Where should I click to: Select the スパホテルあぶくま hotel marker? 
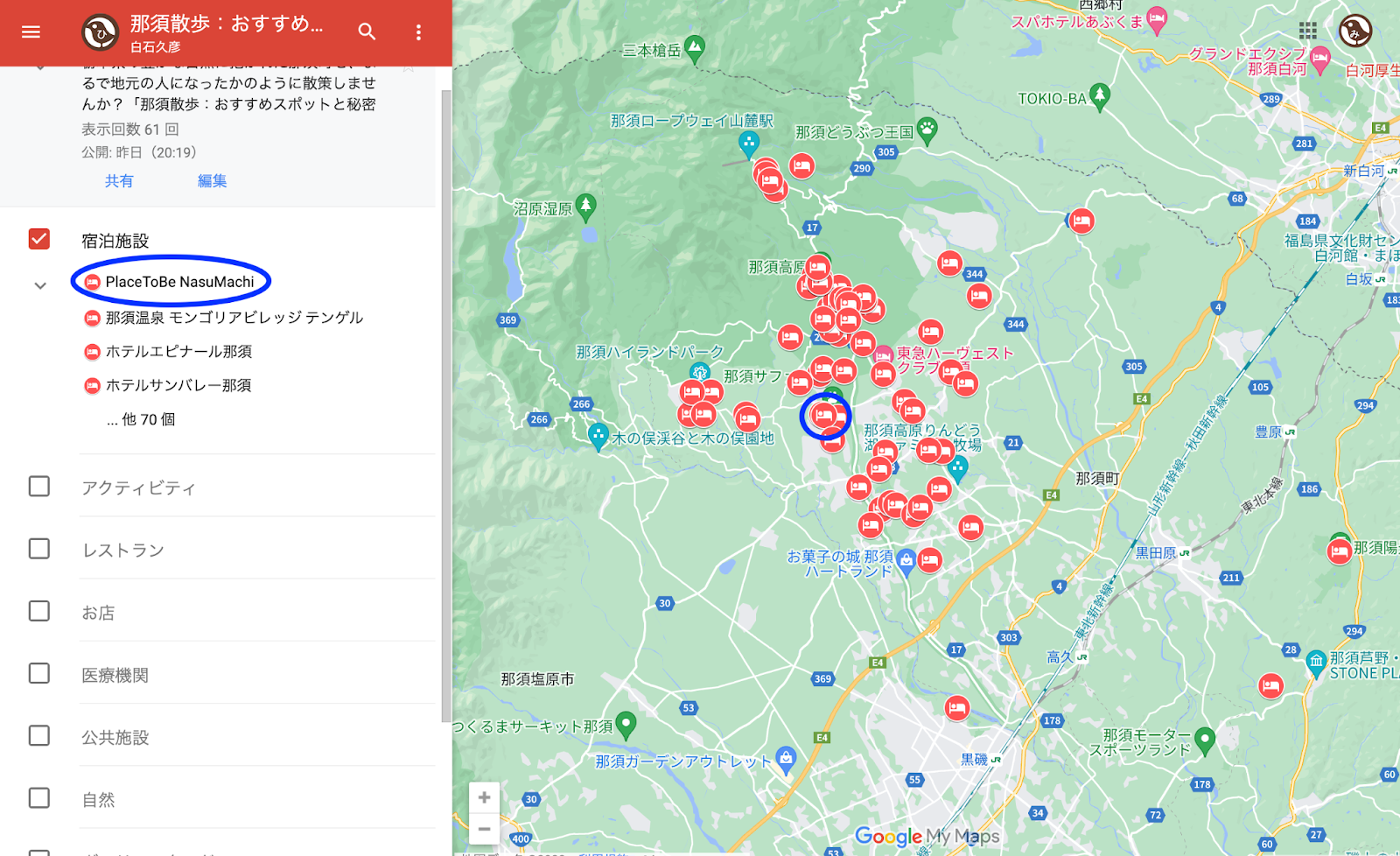(1157, 20)
